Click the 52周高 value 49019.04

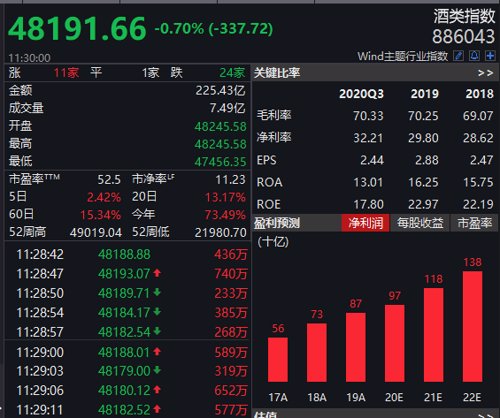96,232
